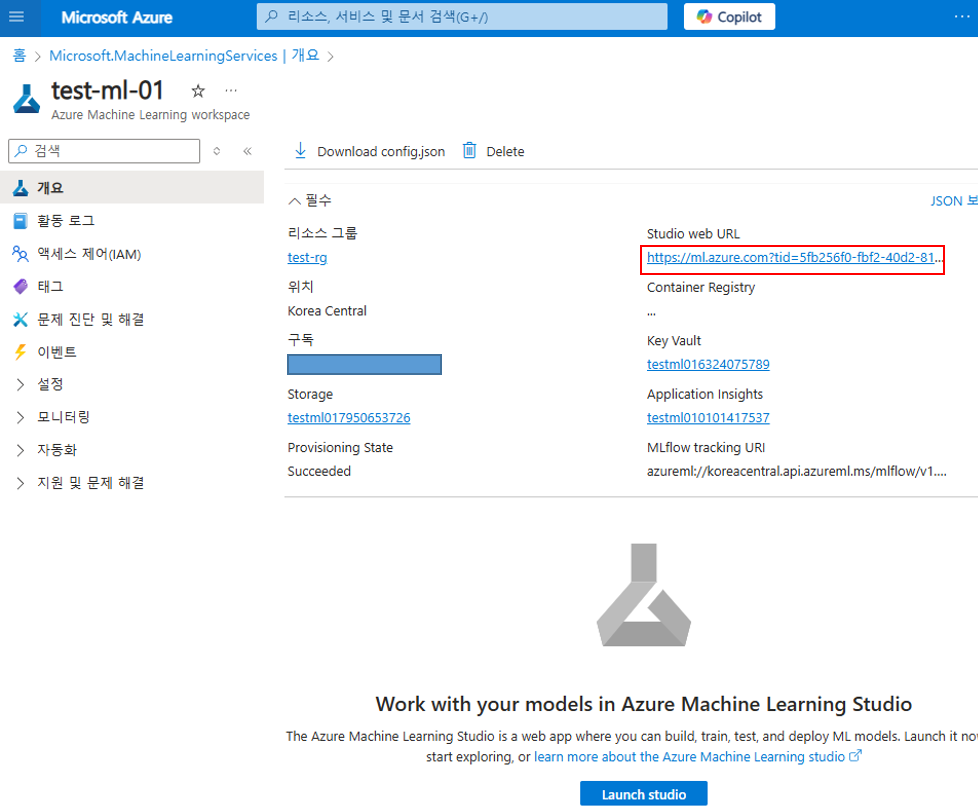The width and height of the screenshot is (978, 810).
Task: Open the test-rg resource group link
Action: [x=307, y=258]
